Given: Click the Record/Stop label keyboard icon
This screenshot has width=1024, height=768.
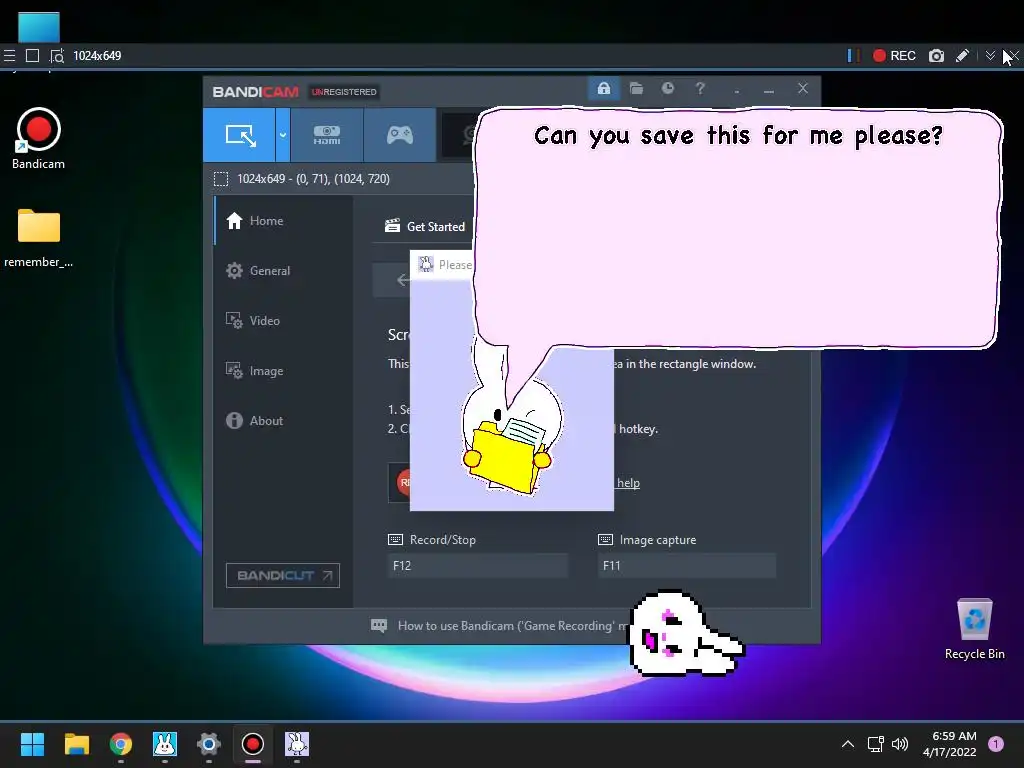Looking at the screenshot, I should pos(395,539).
